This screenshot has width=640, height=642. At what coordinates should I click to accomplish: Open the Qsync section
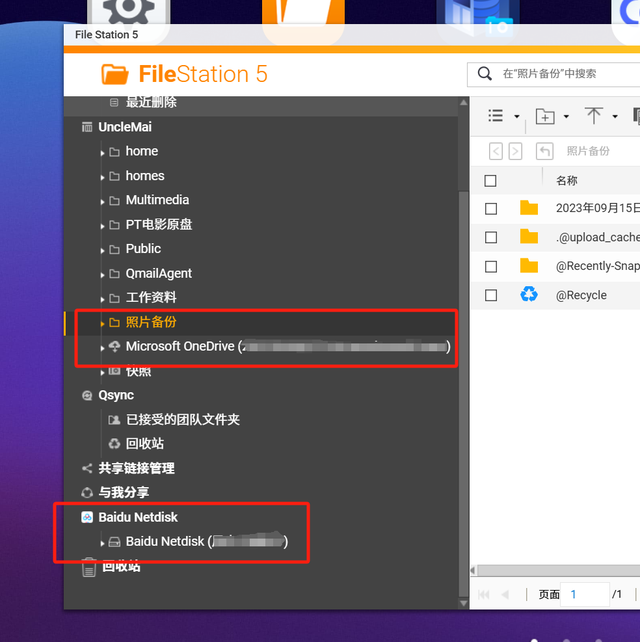[x=116, y=395]
